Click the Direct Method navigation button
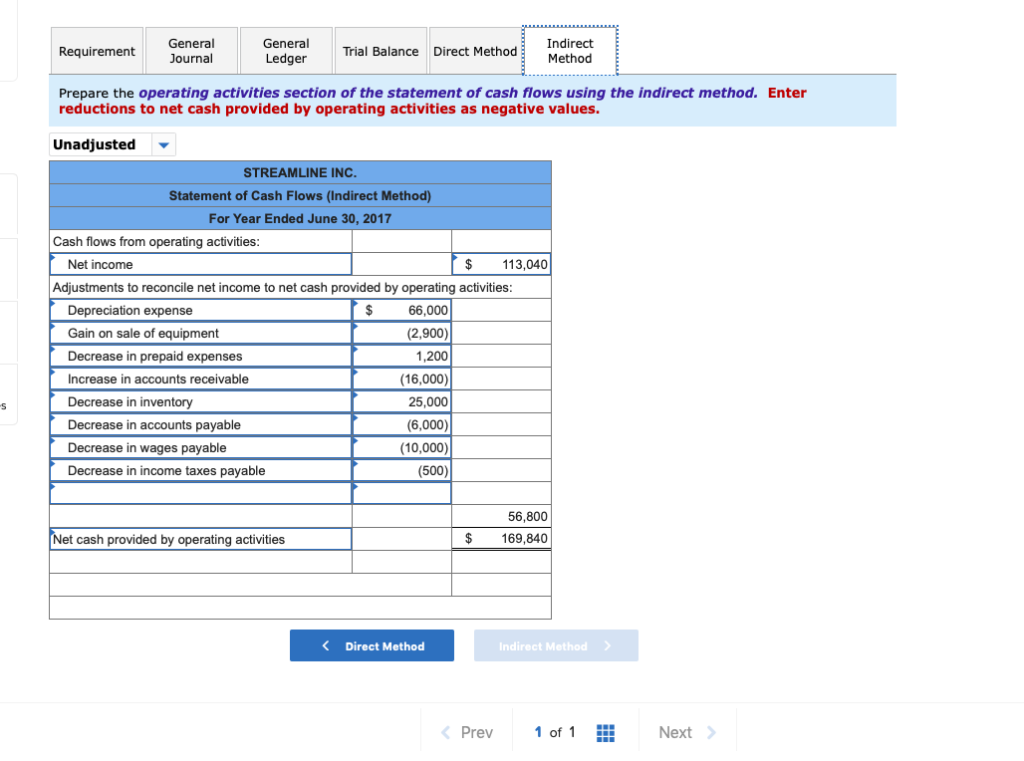This screenshot has width=1024, height=761. tap(371, 645)
